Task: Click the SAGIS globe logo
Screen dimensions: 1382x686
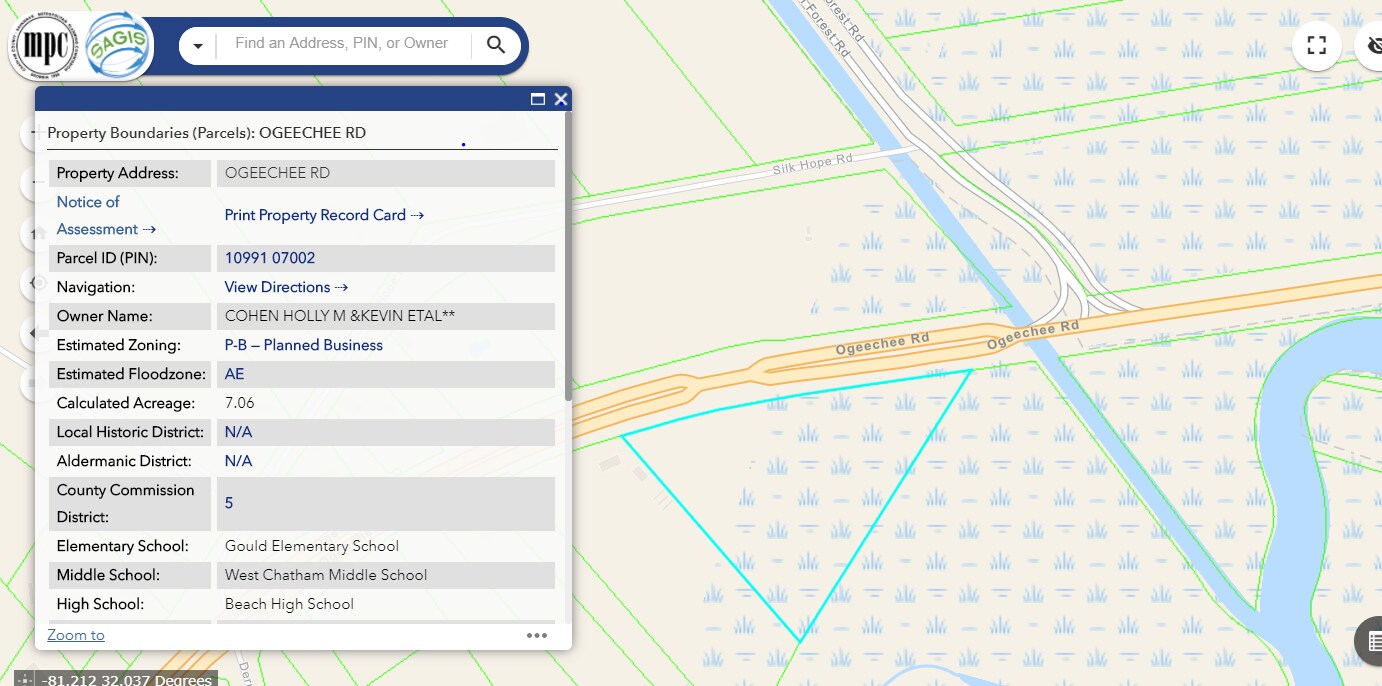Action: click(x=117, y=46)
